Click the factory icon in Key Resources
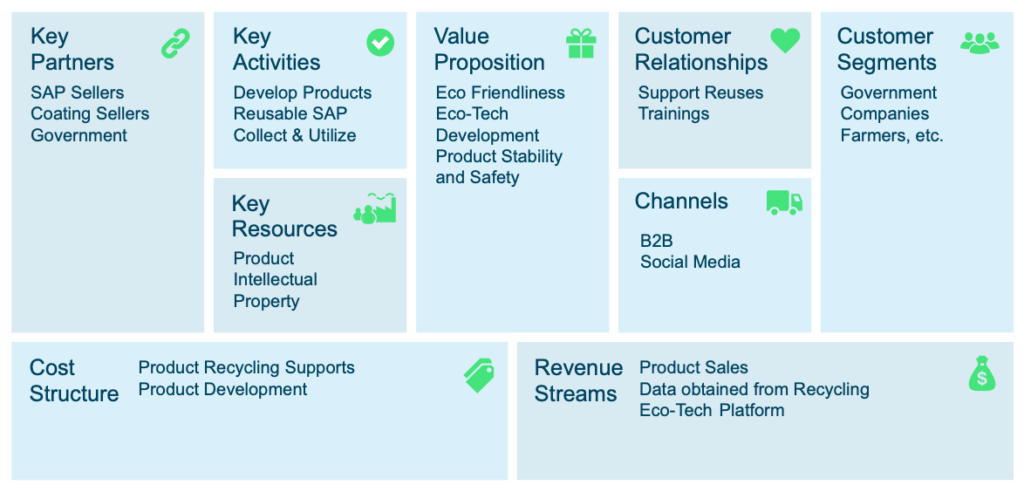The image size is (1024, 492). [375, 208]
